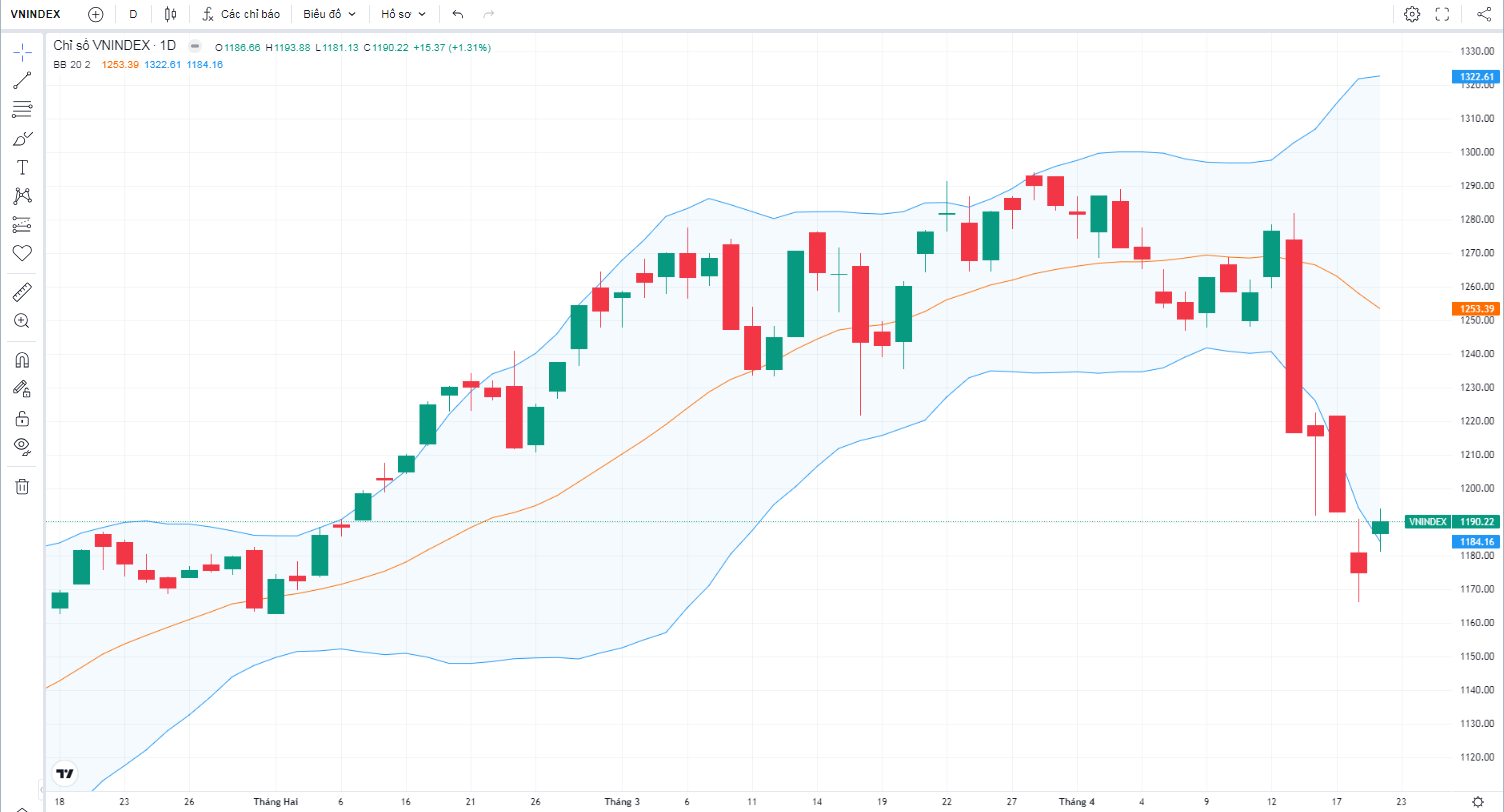This screenshot has width=1504, height=812.
Task: Open the scale settings gear at bottom right
Action: point(1478,802)
